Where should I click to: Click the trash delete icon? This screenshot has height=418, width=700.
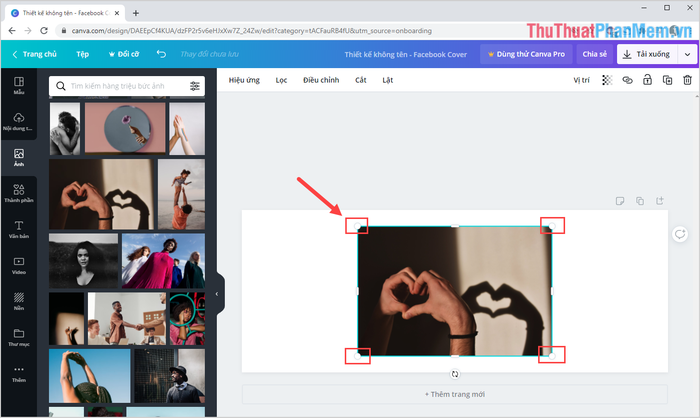688,80
